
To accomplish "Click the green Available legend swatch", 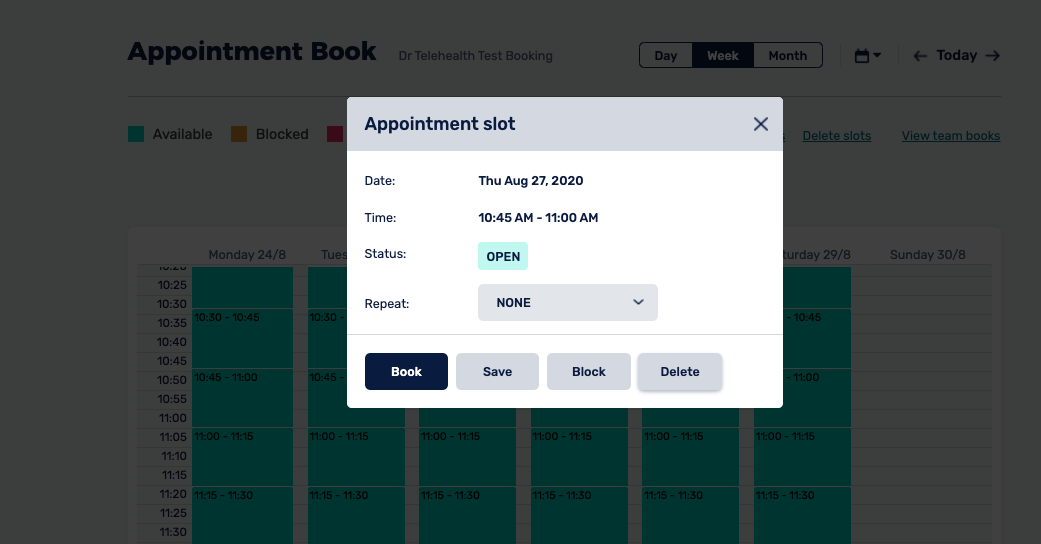I will point(136,134).
